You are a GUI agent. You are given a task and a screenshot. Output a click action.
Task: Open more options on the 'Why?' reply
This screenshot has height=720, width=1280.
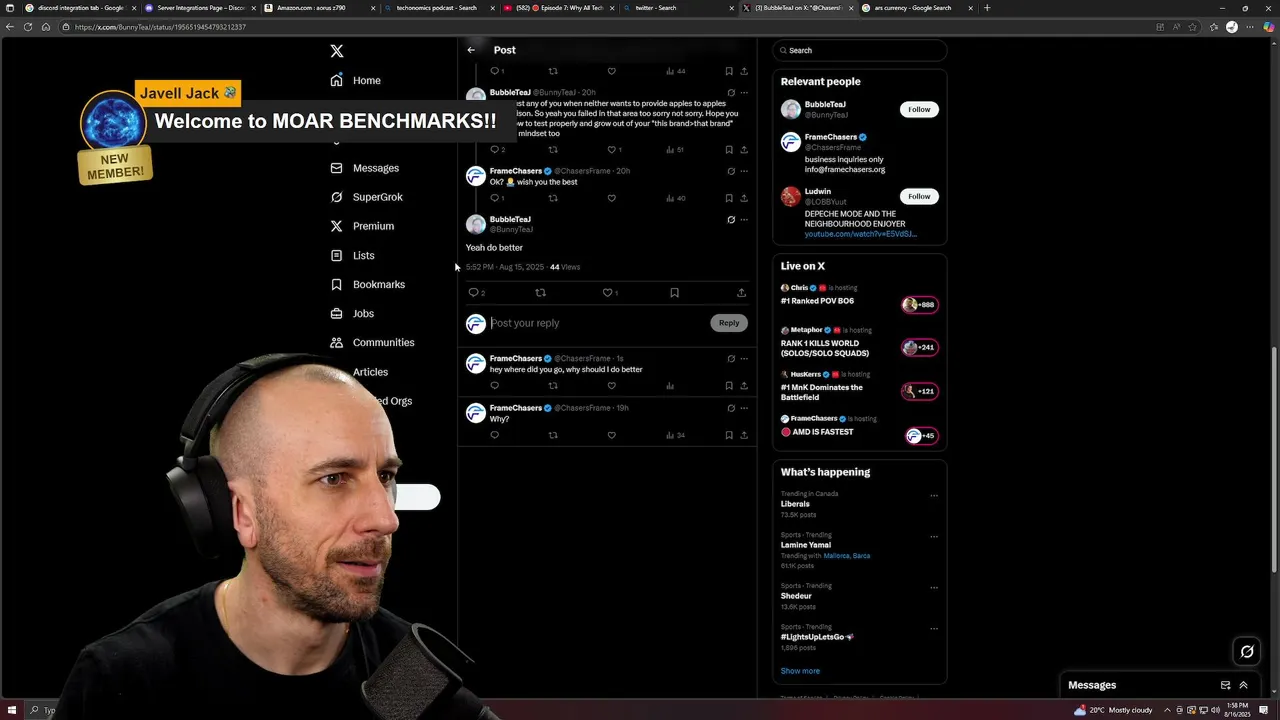pyautogui.click(x=744, y=408)
